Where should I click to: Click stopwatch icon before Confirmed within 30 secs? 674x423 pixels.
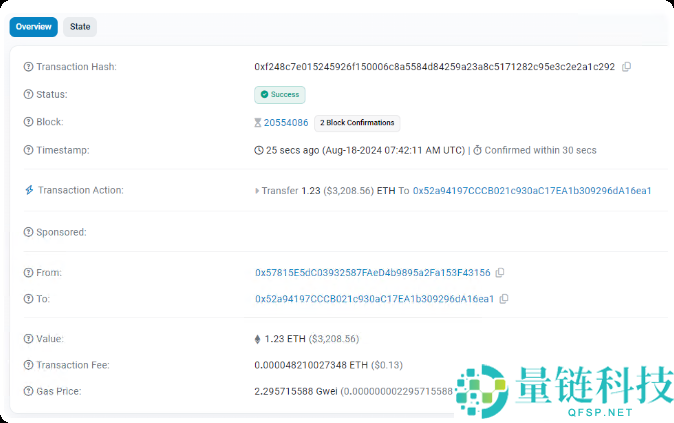[x=477, y=150]
